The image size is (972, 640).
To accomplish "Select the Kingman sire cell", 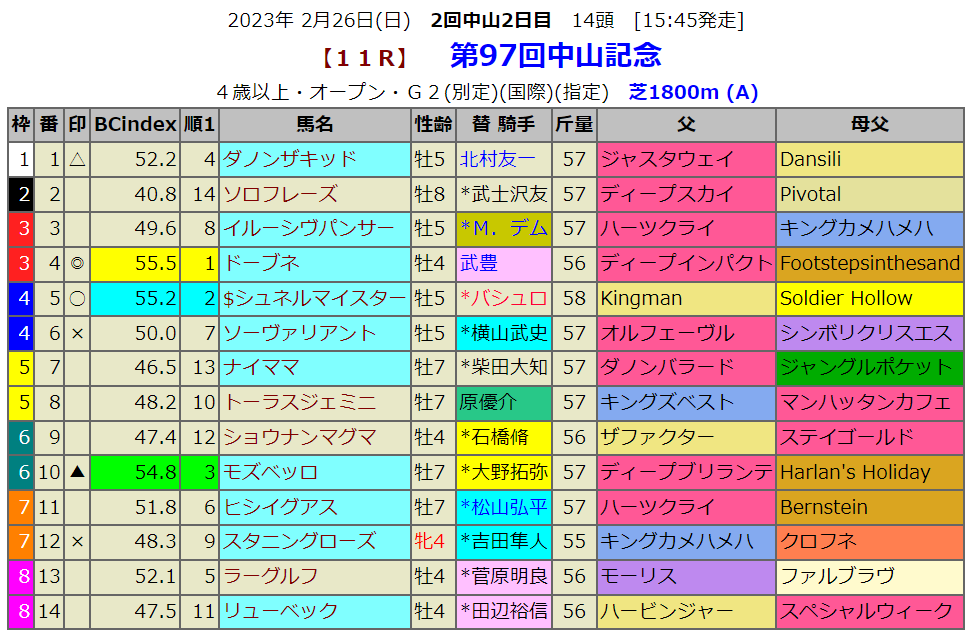I will tap(641, 298).
